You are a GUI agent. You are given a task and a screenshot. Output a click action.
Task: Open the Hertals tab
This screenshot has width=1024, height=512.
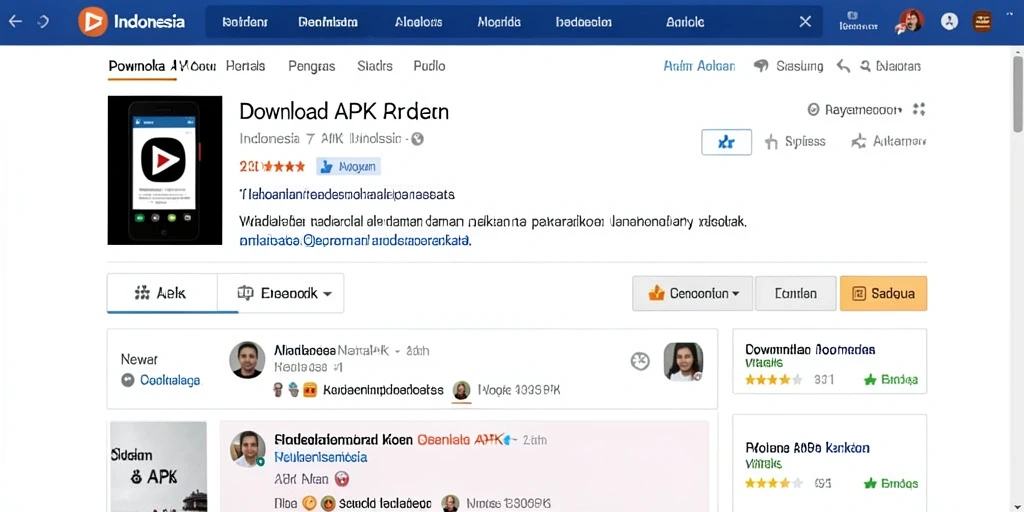(246, 66)
